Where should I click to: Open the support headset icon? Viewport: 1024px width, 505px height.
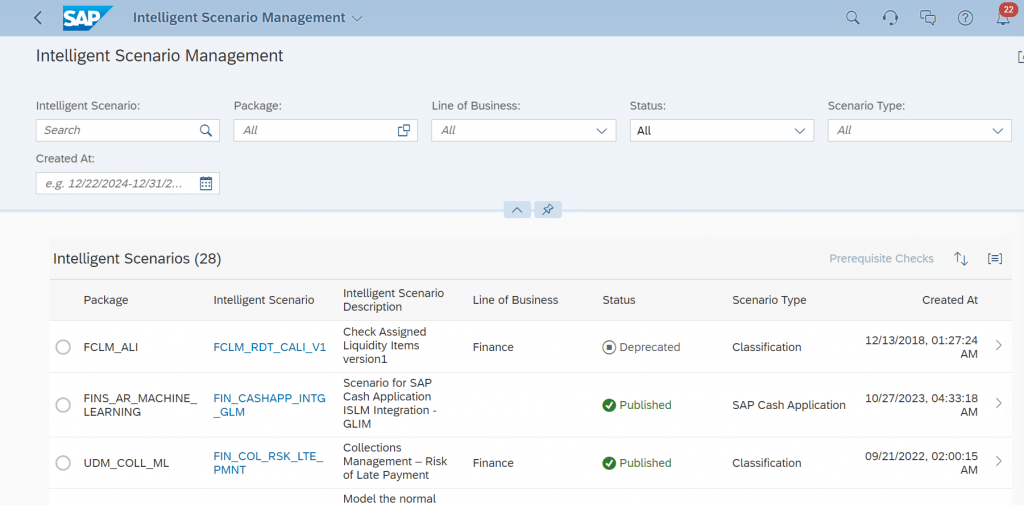(890, 18)
